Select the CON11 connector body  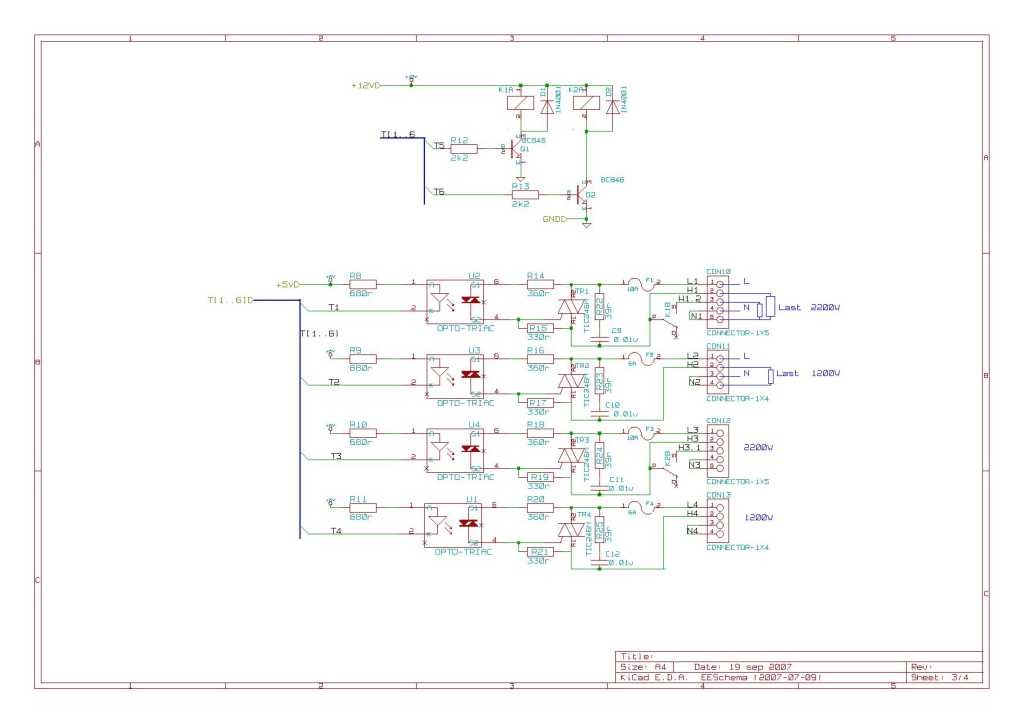pos(718,372)
